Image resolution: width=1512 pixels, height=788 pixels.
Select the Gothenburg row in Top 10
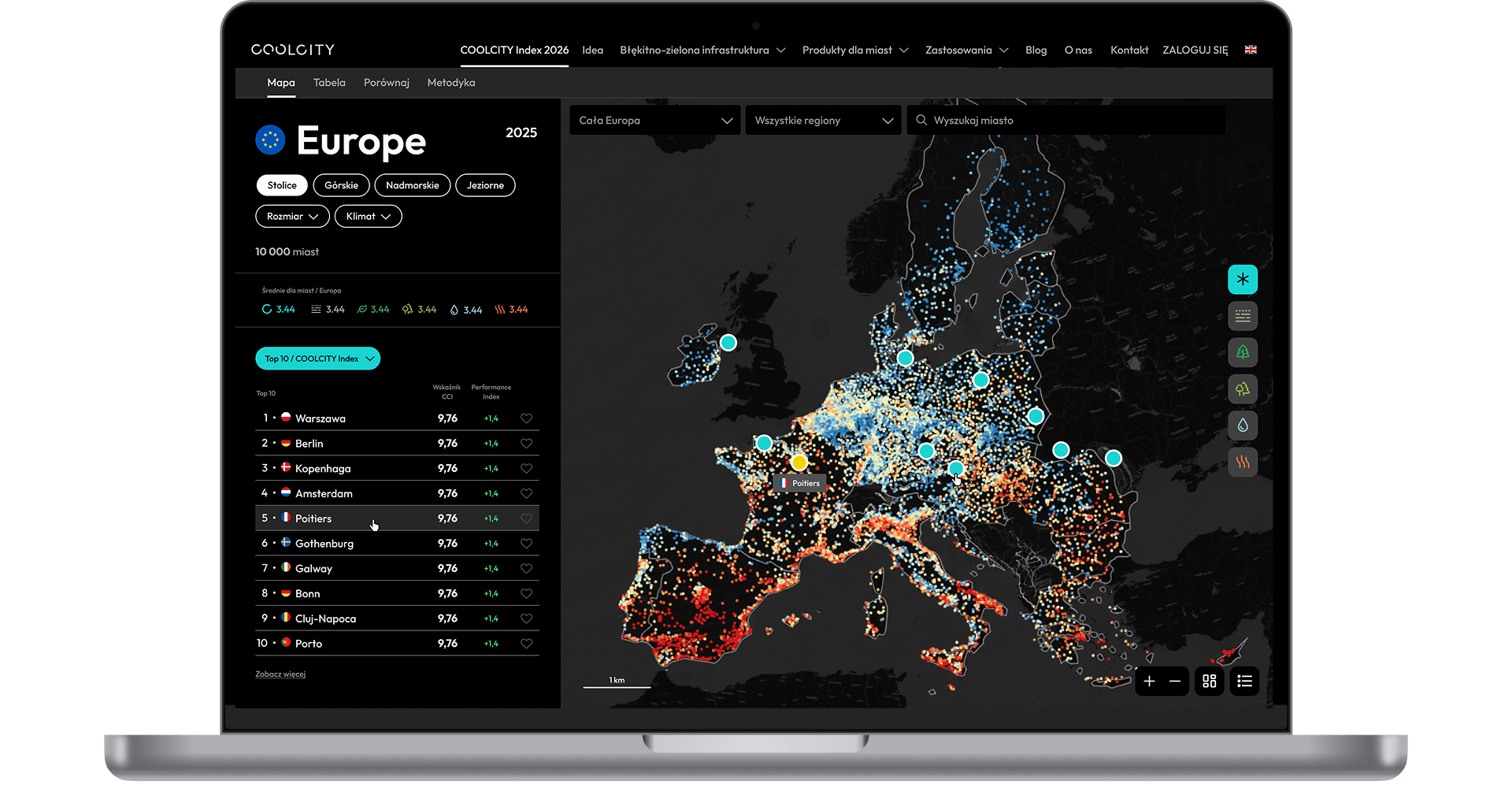pos(397,544)
